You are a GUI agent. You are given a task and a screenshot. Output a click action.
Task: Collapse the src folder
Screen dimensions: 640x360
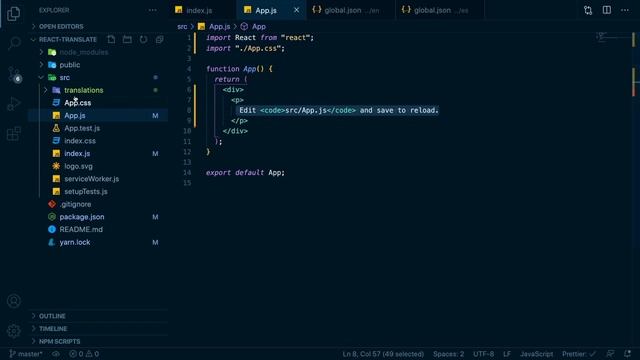[x=98, y=78]
